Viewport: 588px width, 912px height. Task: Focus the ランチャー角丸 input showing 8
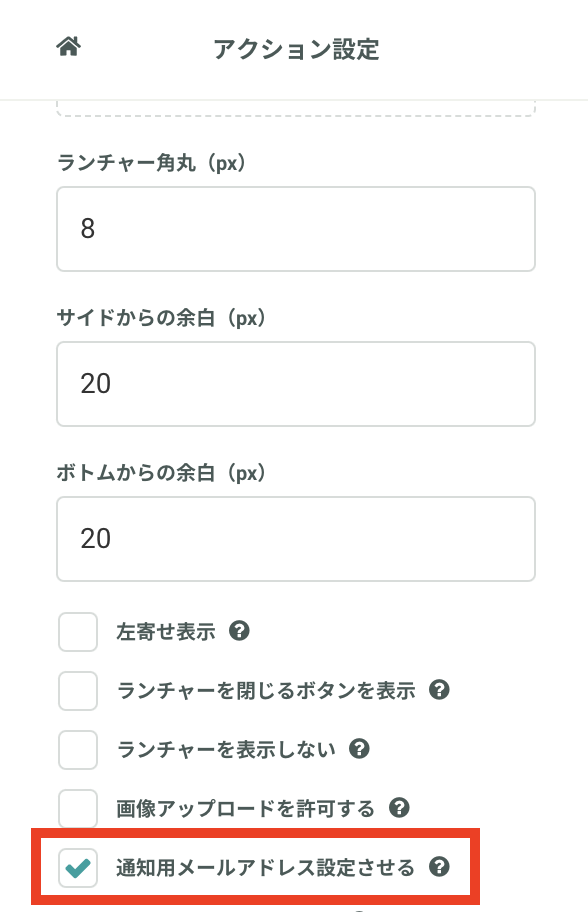(295, 229)
